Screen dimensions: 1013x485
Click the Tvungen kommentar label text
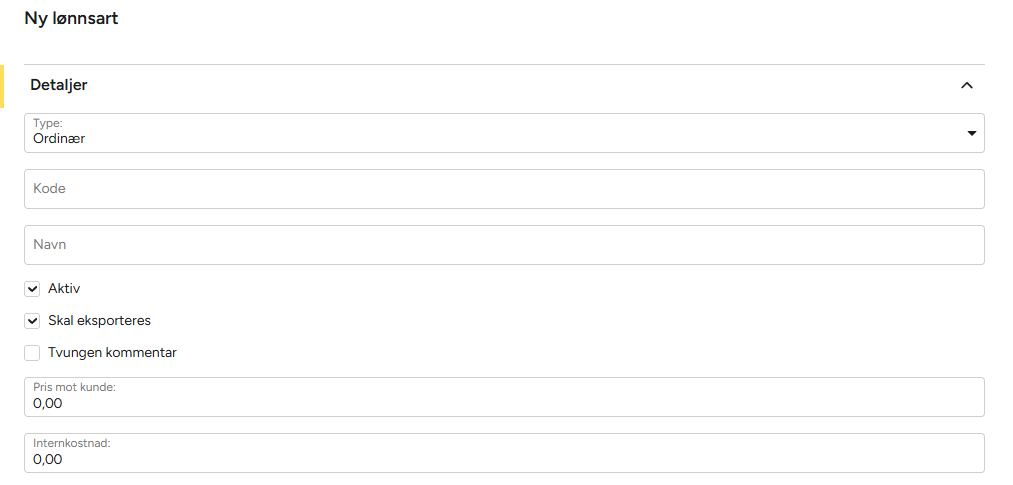(x=112, y=352)
